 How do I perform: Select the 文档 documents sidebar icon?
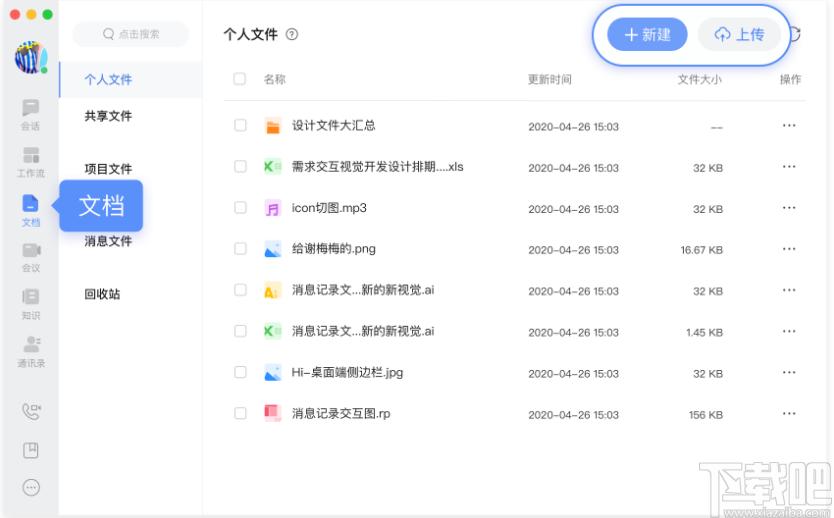pyautogui.click(x=30, y=210)
